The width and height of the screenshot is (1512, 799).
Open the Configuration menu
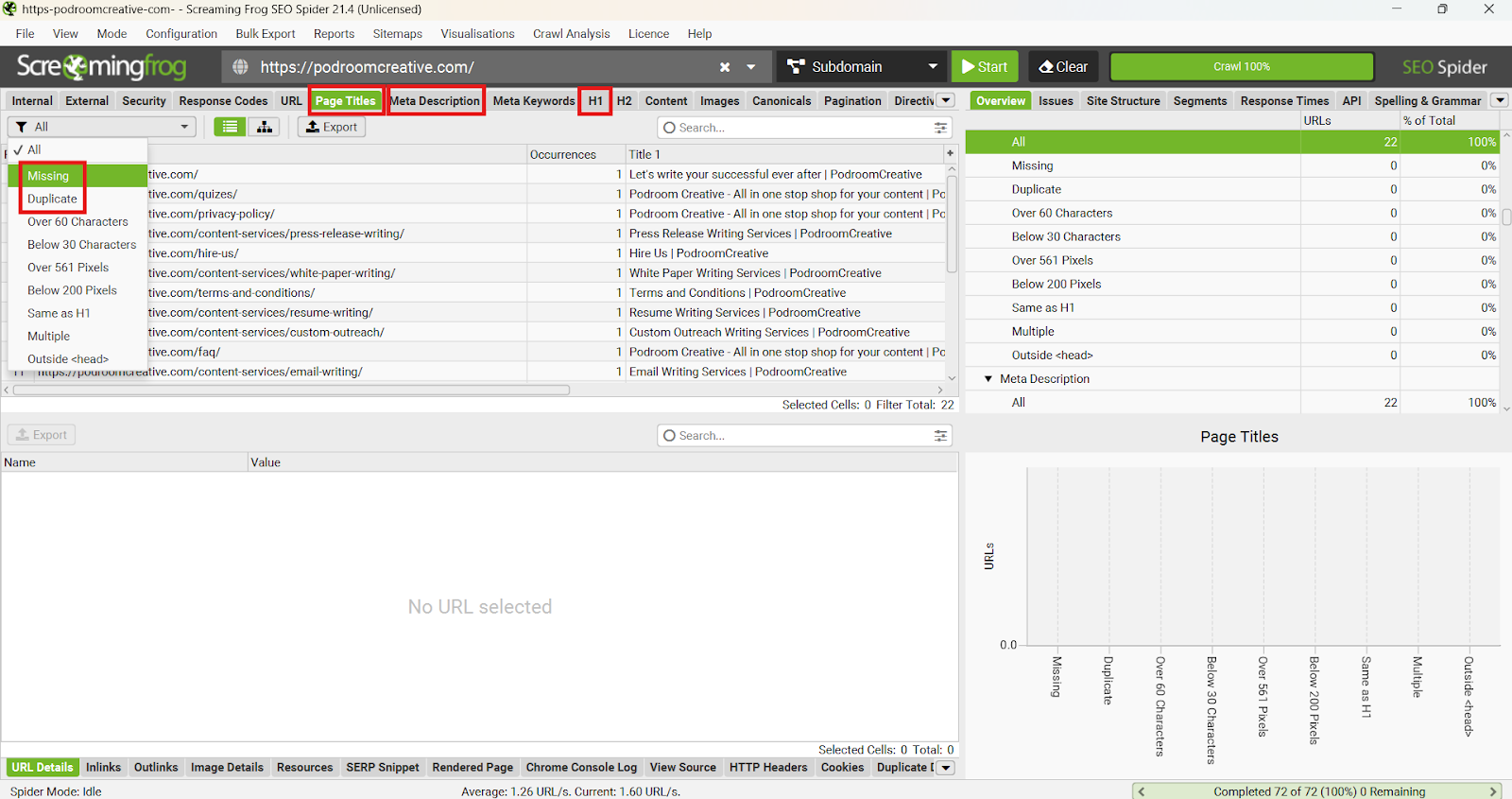point(181,33)
